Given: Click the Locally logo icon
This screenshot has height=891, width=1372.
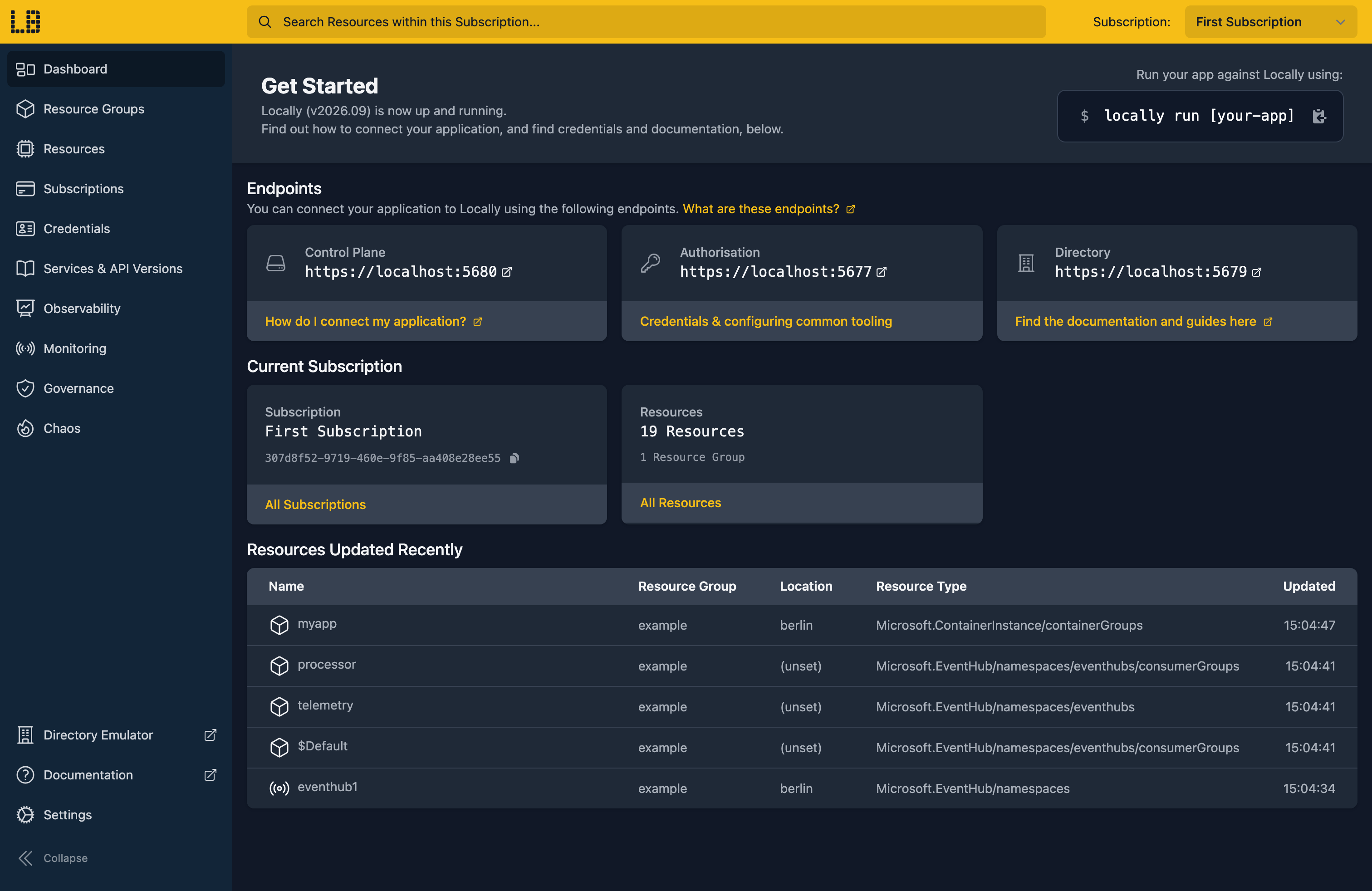Looking at the screenshot, I should 25,21.
